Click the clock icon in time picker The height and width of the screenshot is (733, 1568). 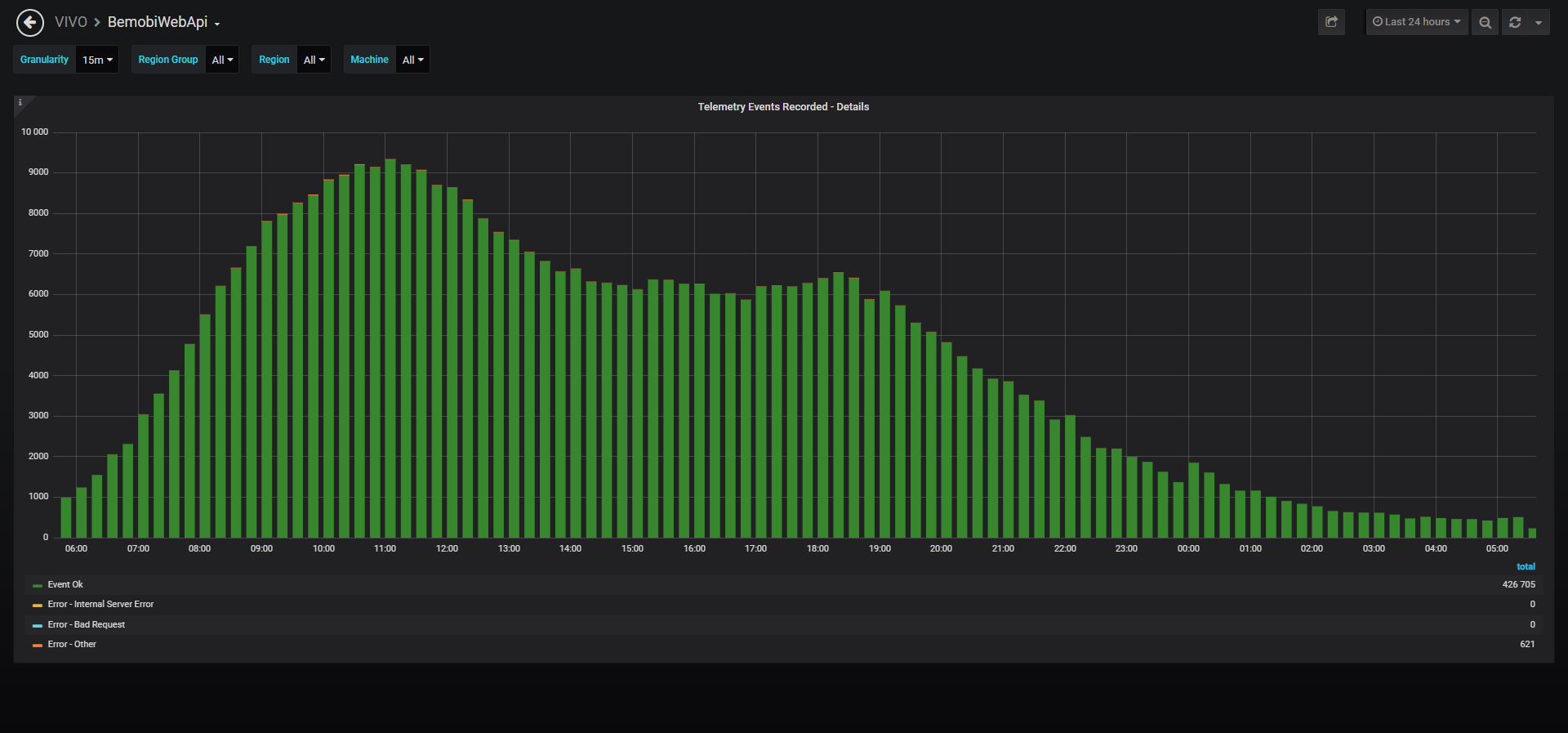[1377, 22]
